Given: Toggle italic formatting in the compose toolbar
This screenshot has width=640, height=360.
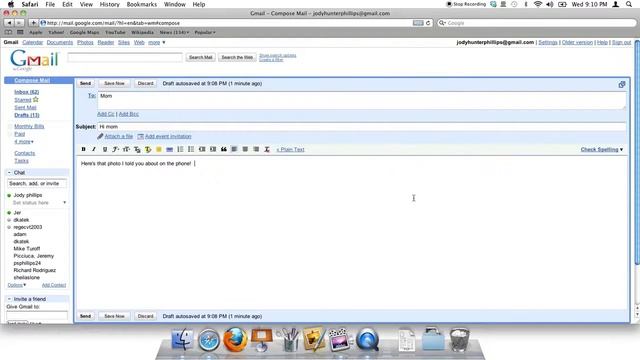Looking at the screenshot, I should coord(94,149).
